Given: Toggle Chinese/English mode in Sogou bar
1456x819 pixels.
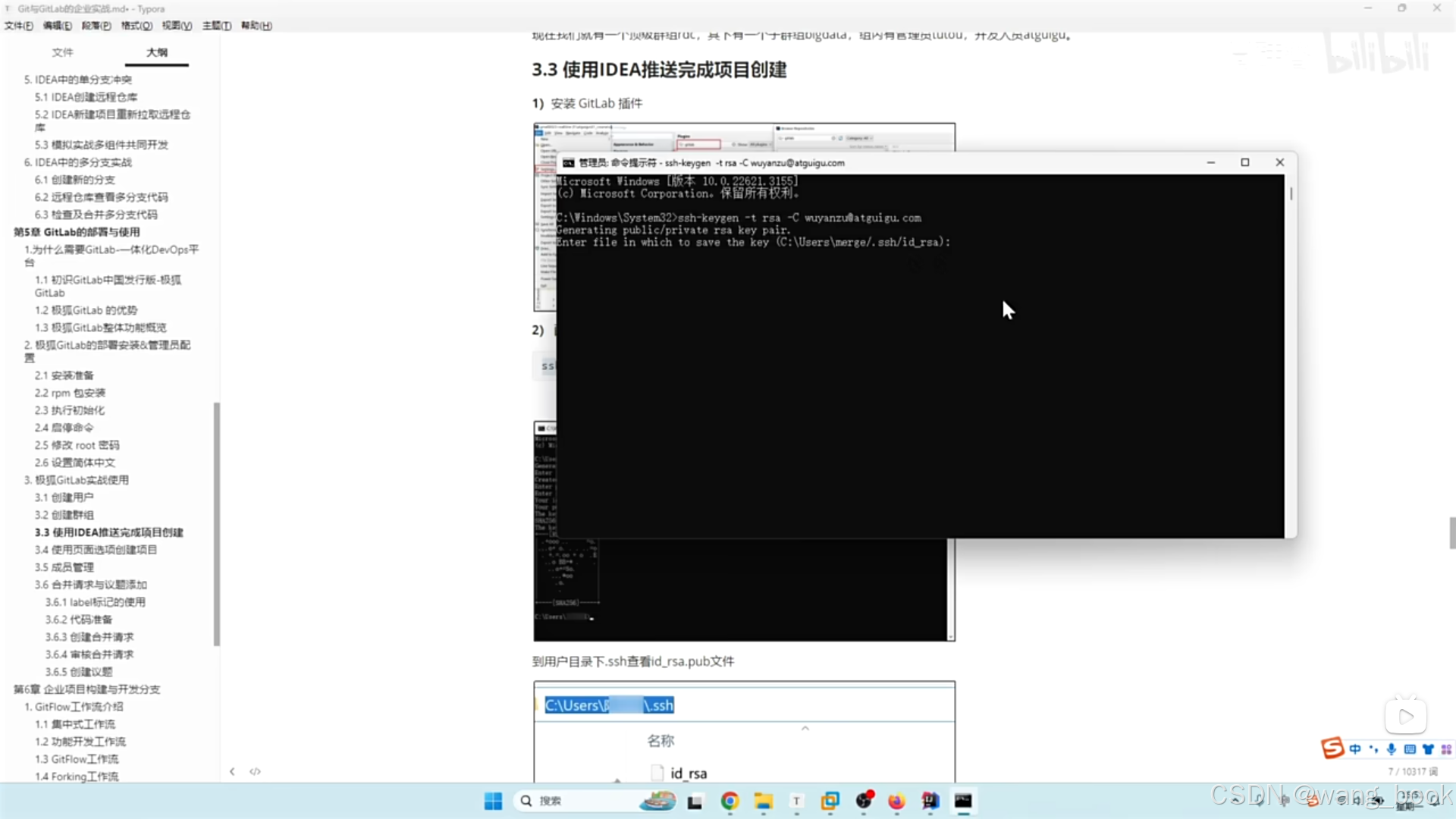Looking at the screenshot, I should click(x=1355, y=749).
